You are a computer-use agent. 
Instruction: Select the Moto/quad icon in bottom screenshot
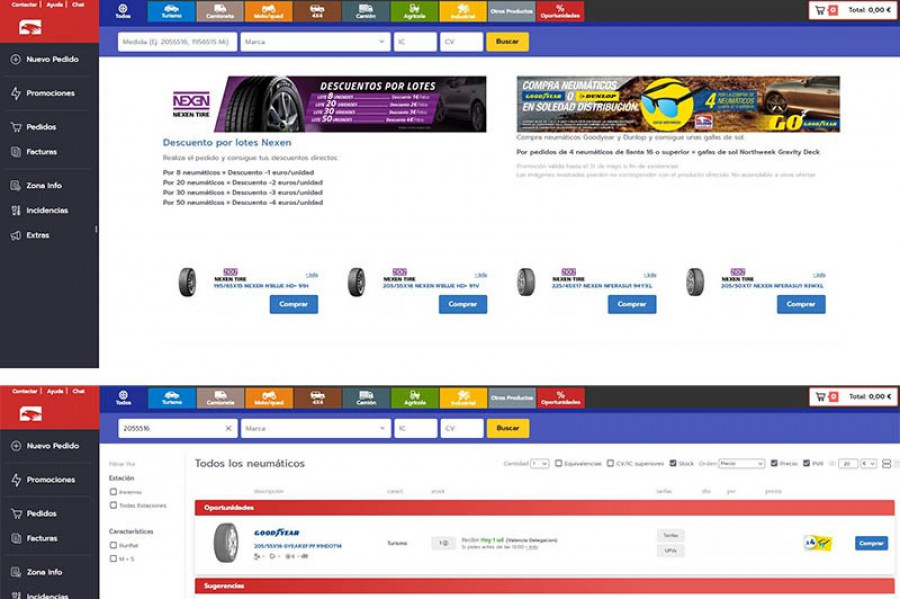[269, 395]
